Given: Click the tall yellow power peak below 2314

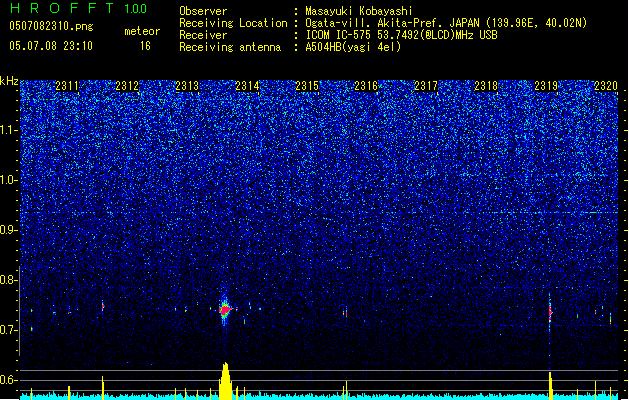Looking at the screenshot, I should point(225,381).
